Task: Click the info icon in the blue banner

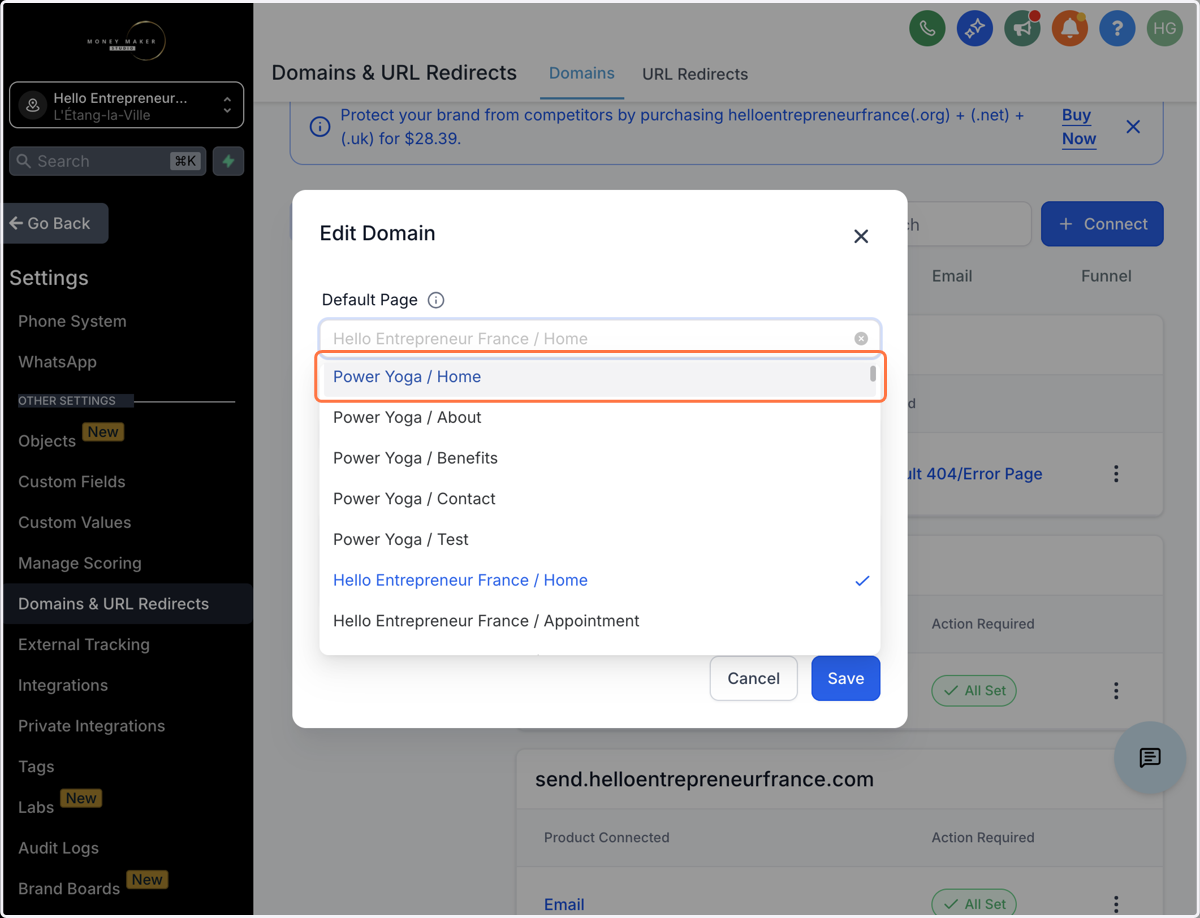Action: pyautogui.click(x=320, y=127)
